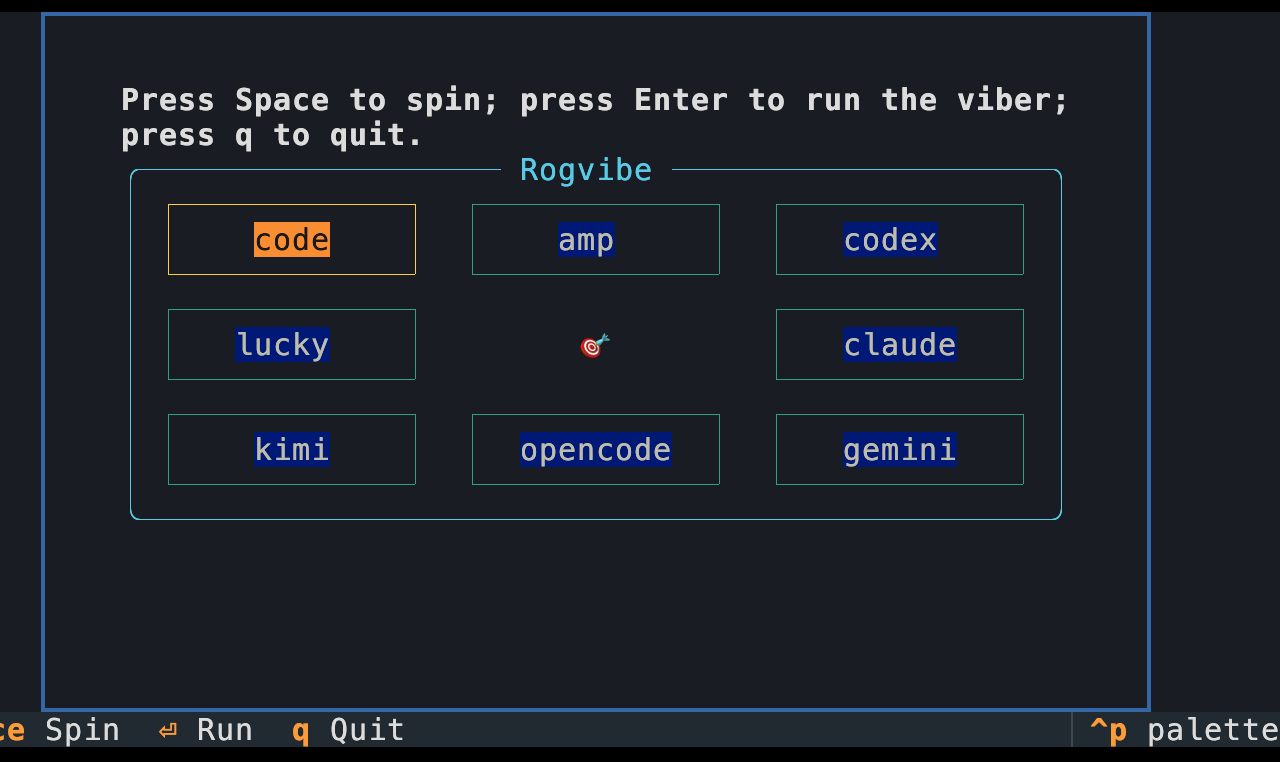
Task: Click Spin in the footer bar
Action: [82, 730]
